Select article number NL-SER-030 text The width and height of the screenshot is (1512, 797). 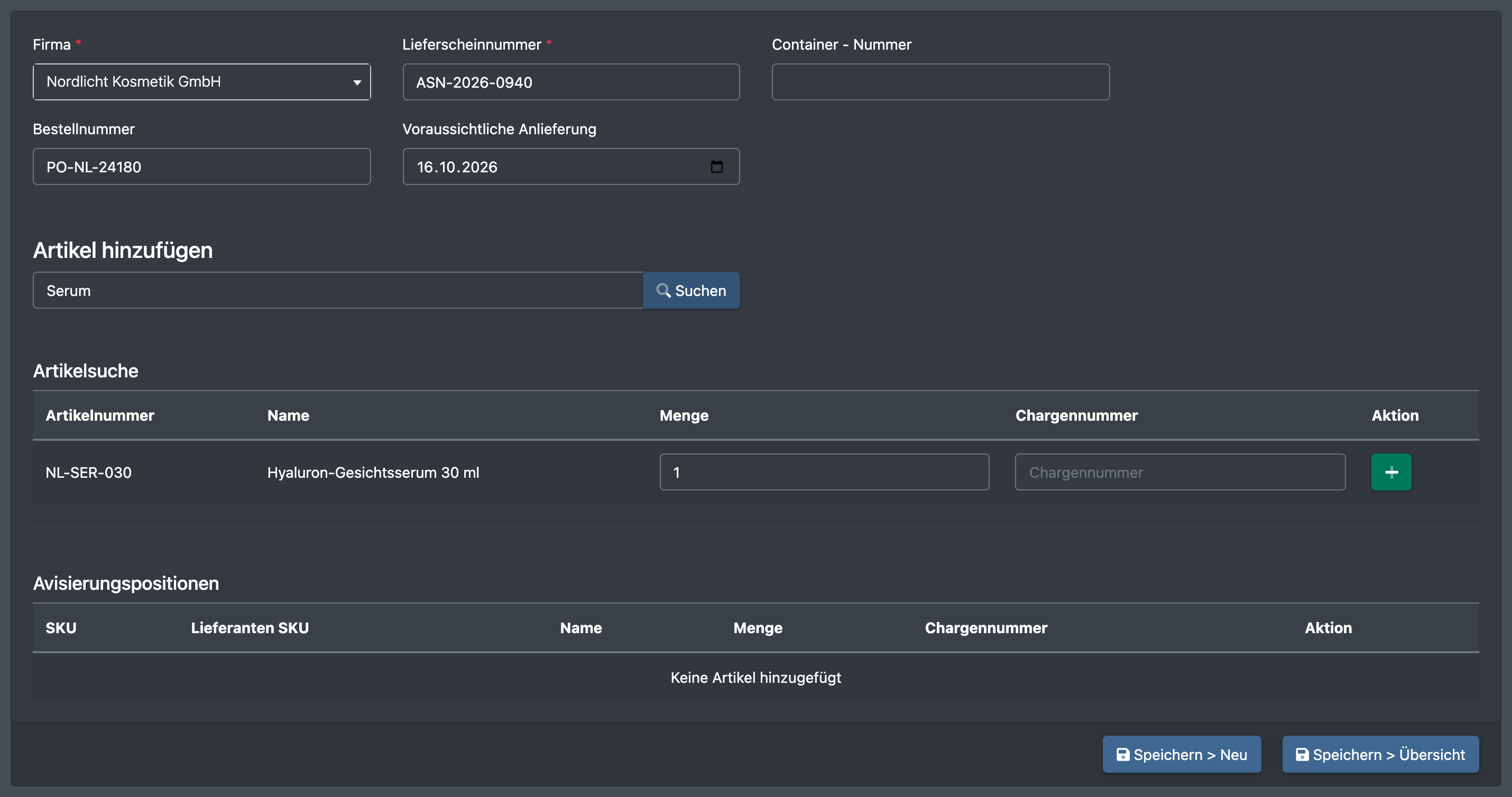(x=89, y=472)
